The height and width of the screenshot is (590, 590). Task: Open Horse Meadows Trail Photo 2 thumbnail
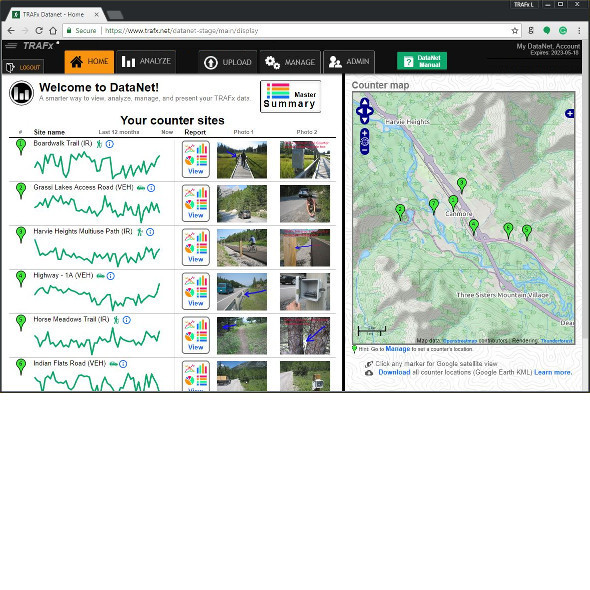tap(305, 336)
